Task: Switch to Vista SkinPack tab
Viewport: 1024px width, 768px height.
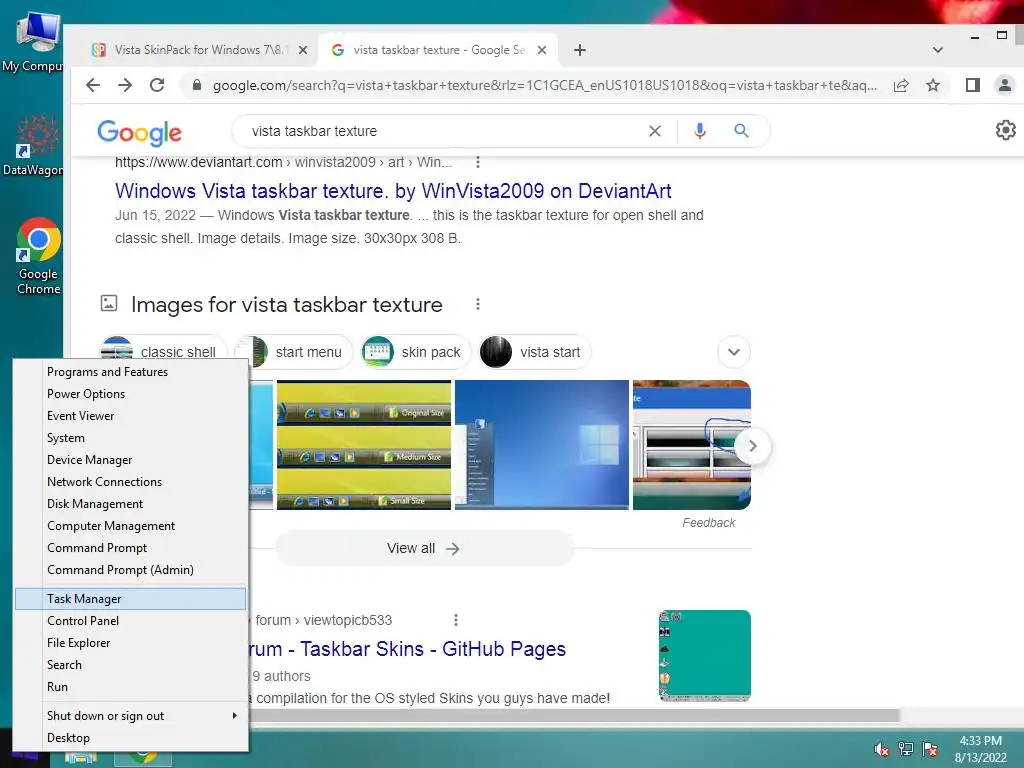Action: click(199, 50)
